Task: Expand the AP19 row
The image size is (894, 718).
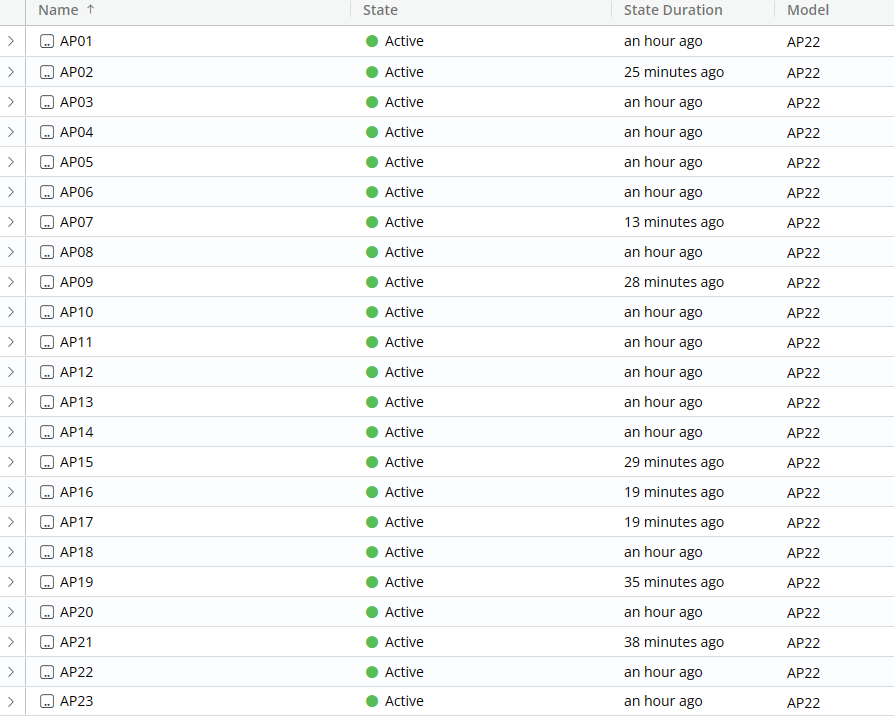Action: pyautogui.click(x=11, y=582)
